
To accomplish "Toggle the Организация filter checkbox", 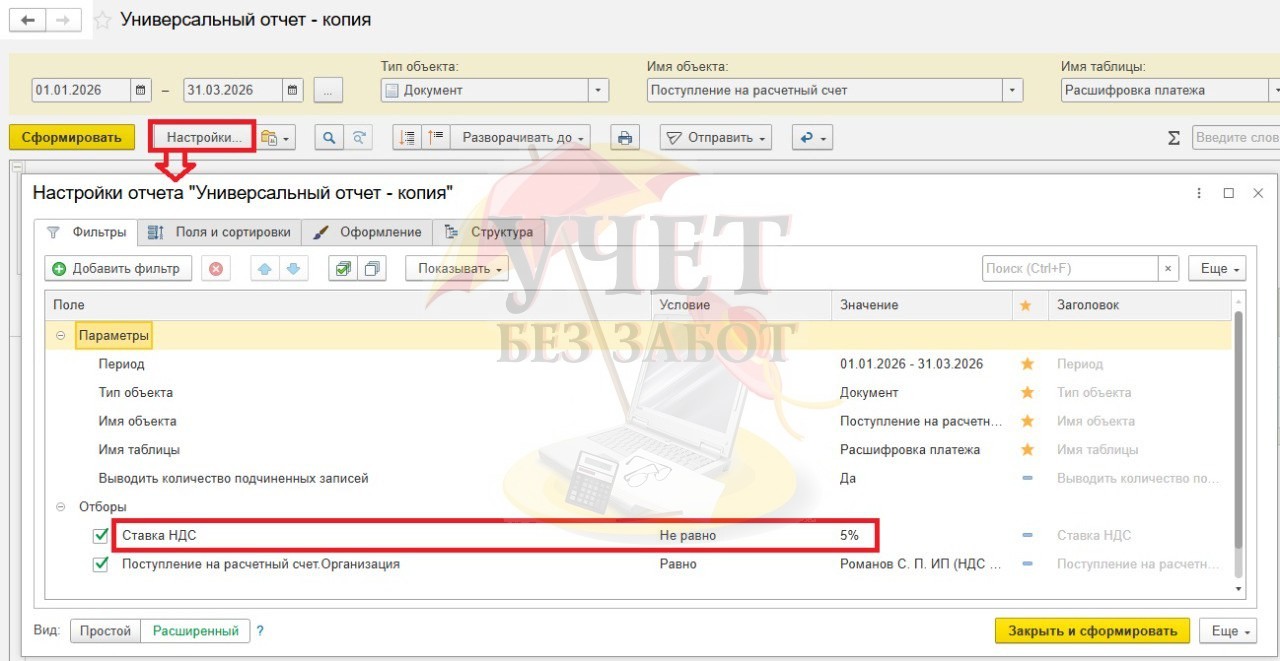I will tap(101, 564).
